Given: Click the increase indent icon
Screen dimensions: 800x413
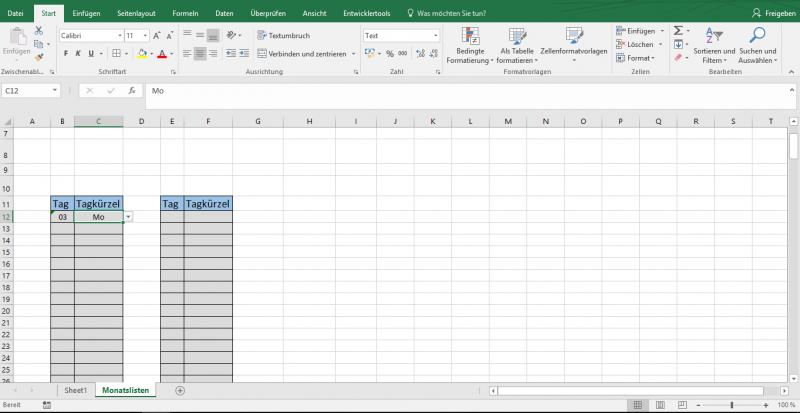Looking at the screenshot, I should [x=244, y=53].
